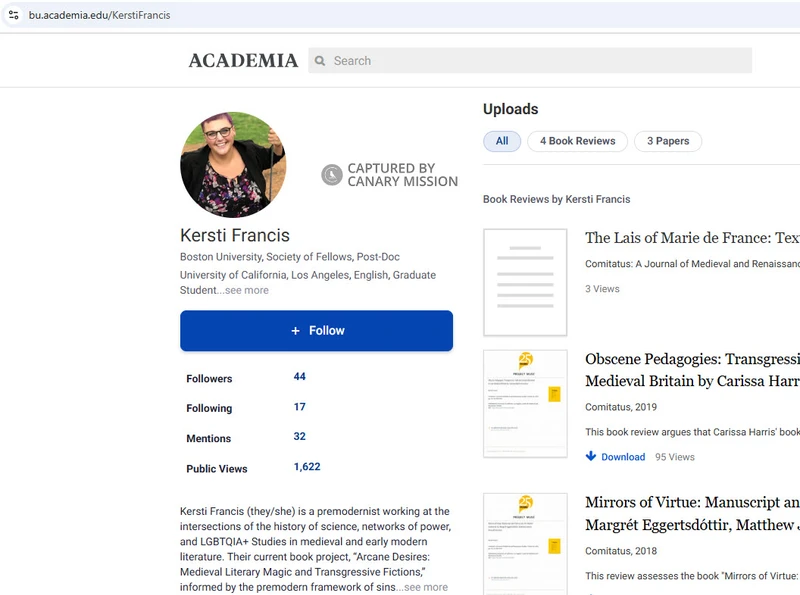Click the Public Views label
The image size is (800, 595).
pos(217,468)
